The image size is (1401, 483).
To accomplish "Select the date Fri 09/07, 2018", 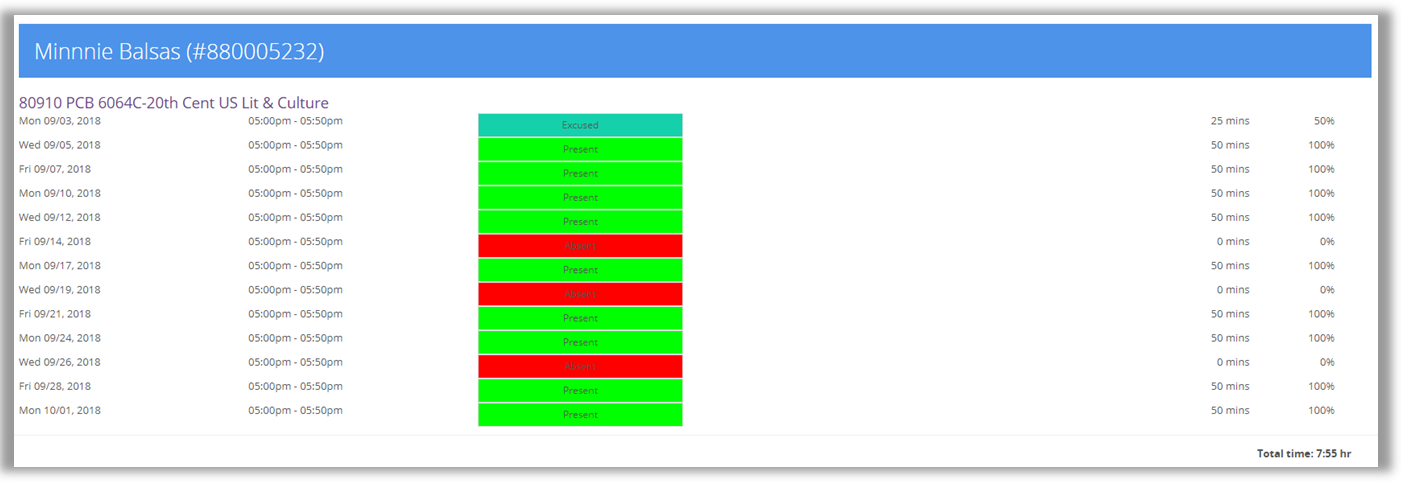I will pyautogui.click(x=55, y=169).
